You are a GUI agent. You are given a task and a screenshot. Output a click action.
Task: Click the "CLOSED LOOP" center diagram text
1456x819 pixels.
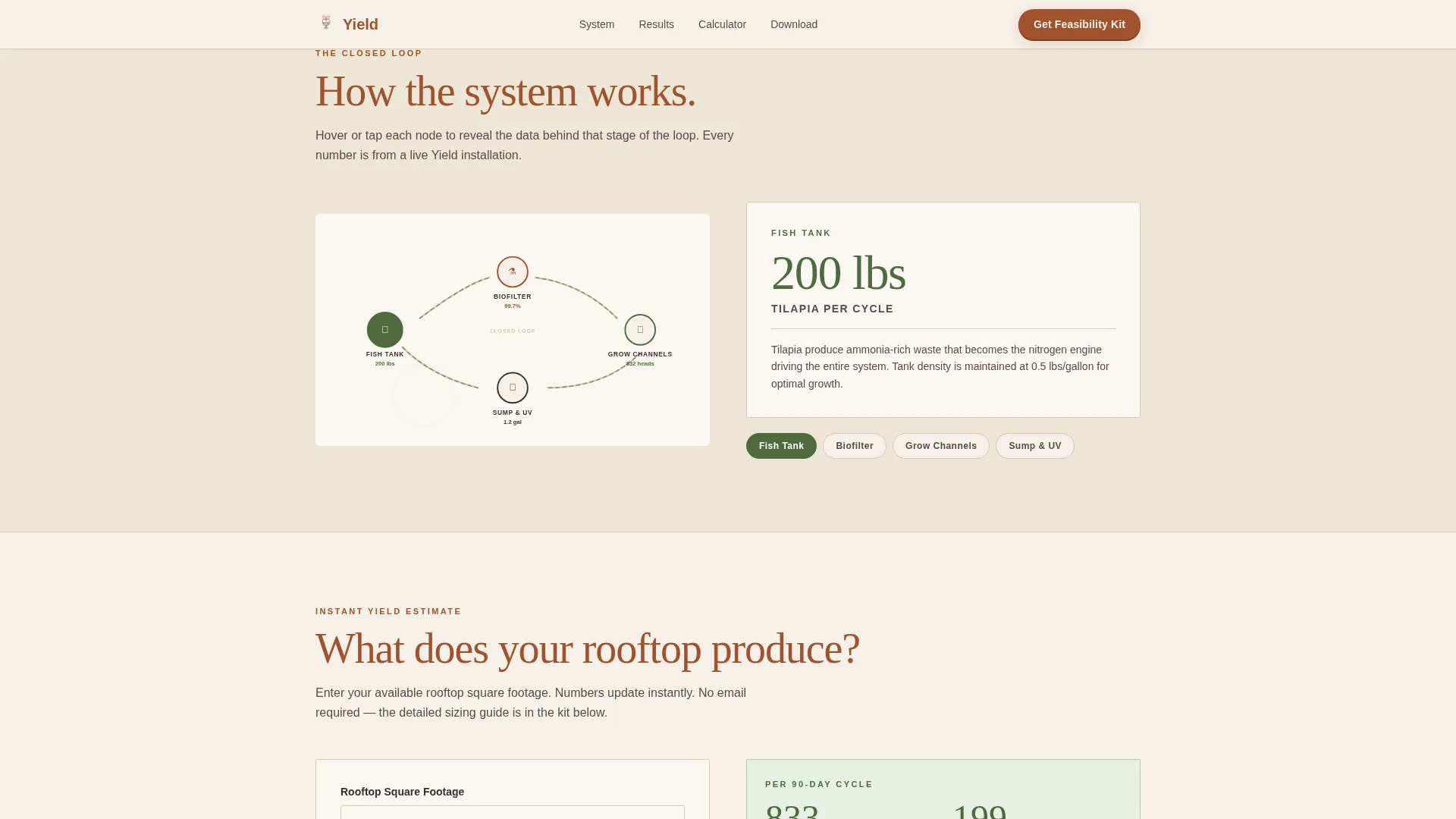tap(513, 331)
